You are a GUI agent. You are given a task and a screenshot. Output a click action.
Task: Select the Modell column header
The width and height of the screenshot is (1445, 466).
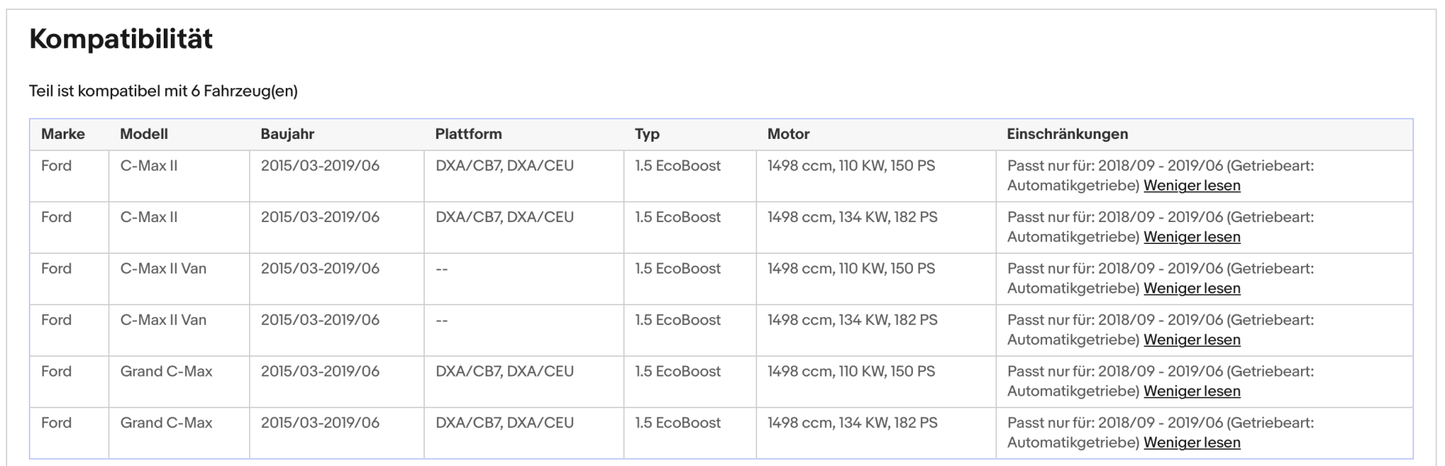click(x=144, y=134)
